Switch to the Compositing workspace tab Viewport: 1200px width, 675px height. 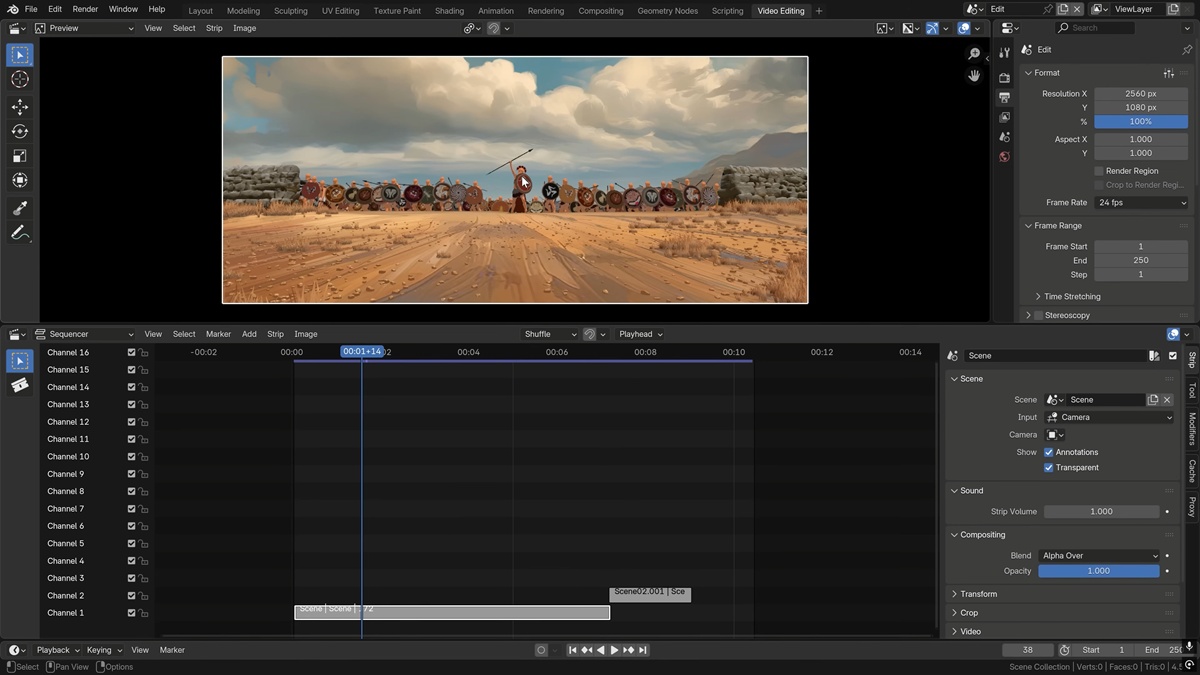[x=600, y=11]
